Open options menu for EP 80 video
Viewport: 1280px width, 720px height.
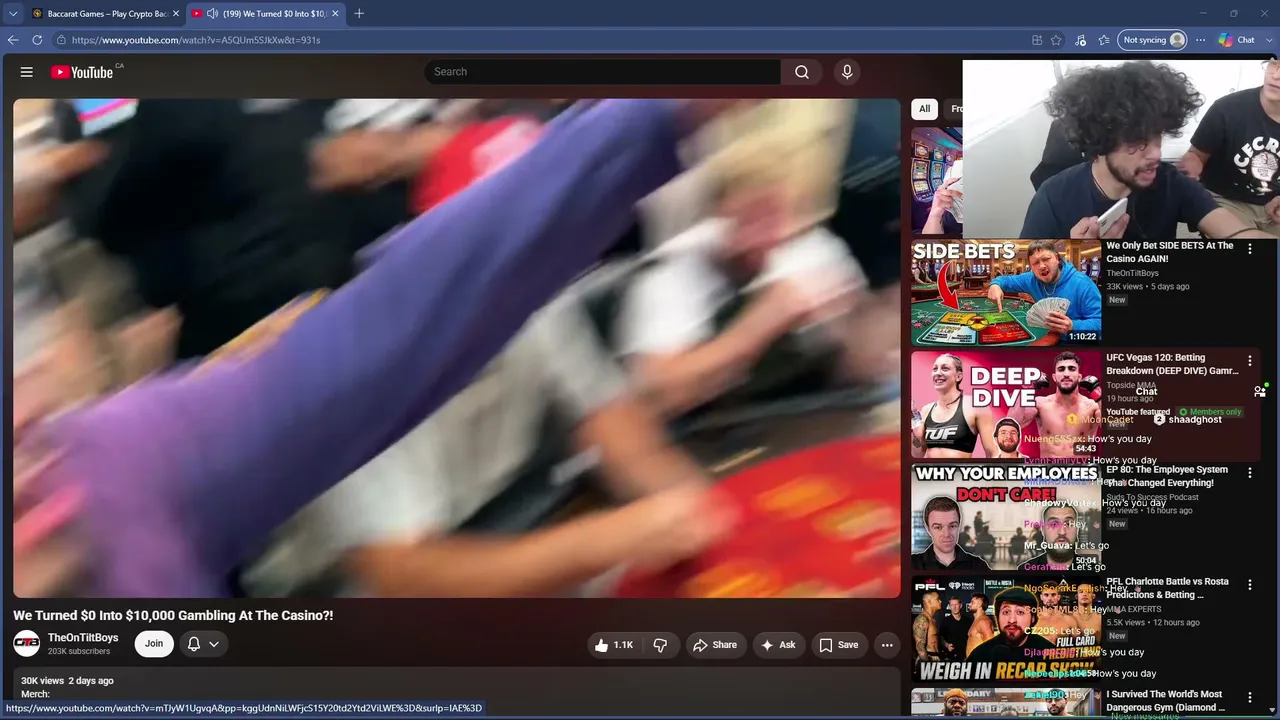[1249, 473]
